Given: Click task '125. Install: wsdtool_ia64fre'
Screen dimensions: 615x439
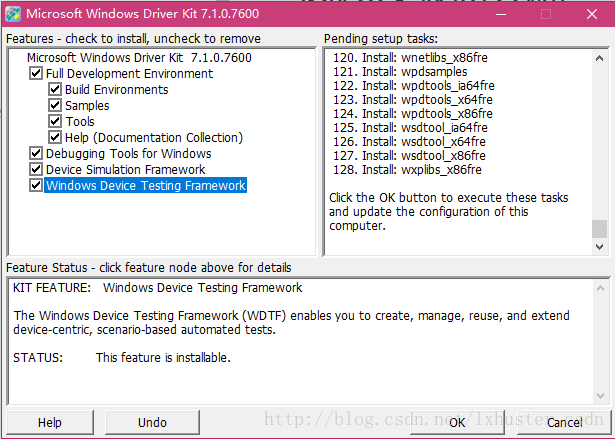Looking at the screenshot, I should 410,128.
